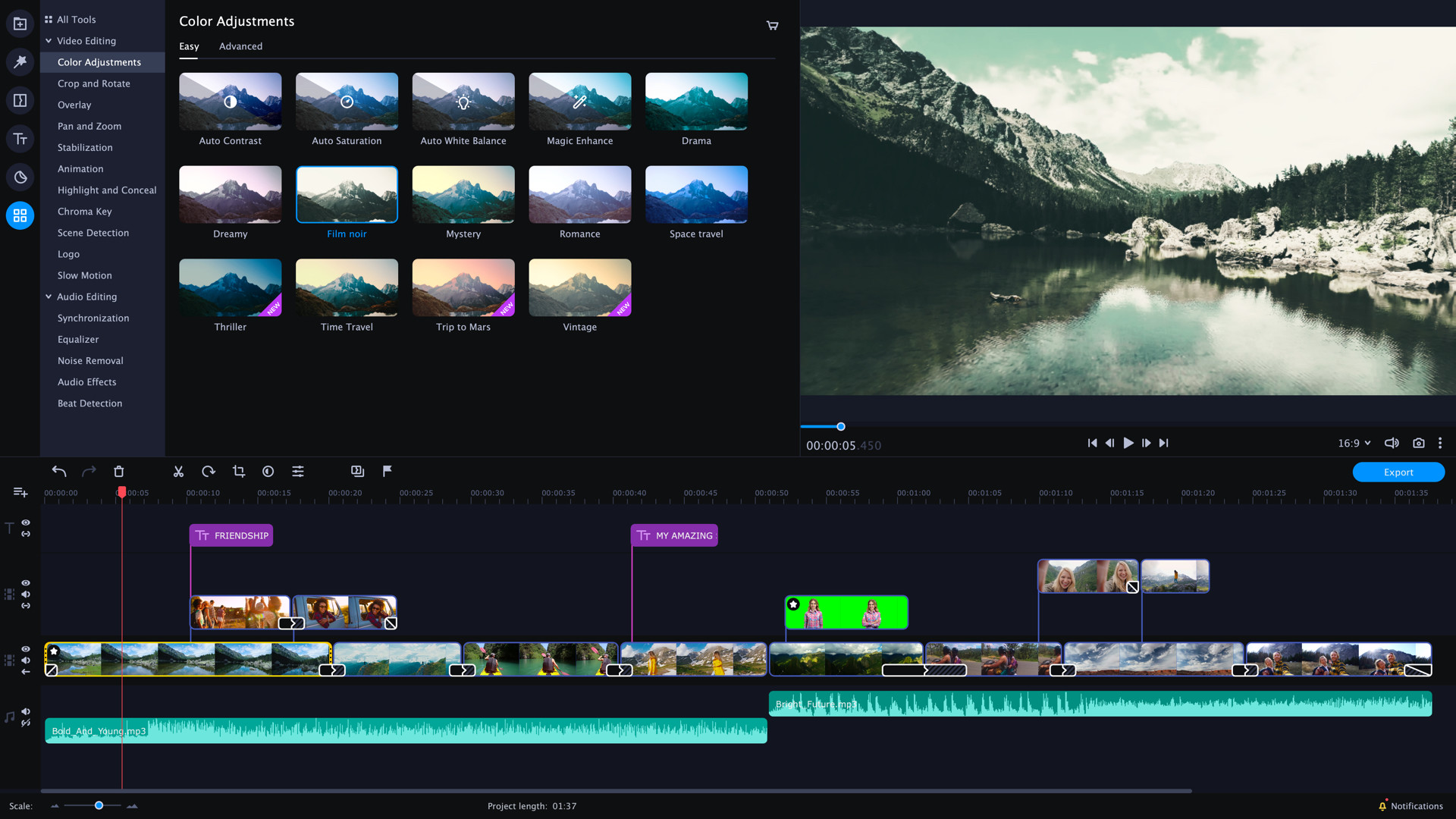Click the Undo arrow icon

(x=58, y=471)
